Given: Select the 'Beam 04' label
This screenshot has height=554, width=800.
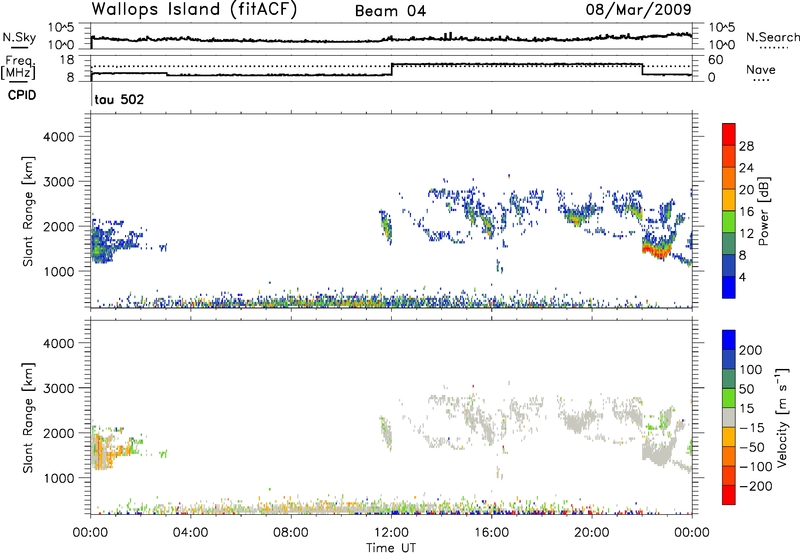Looking at the screenshot, I should tap(390, 11).
